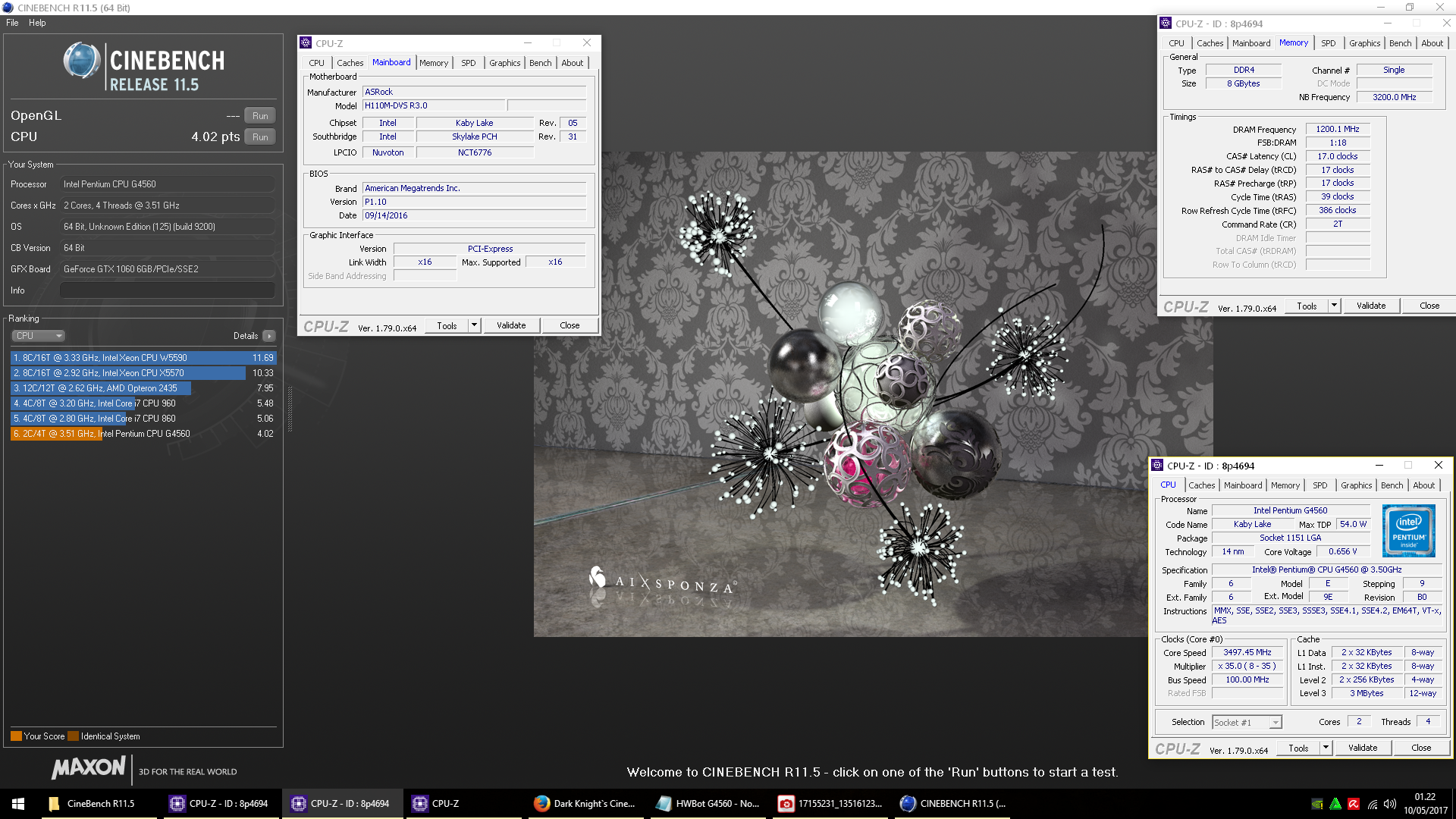The image size is (1456, 819).
Task: Click the Close button in Mainboard window
Action: coord(570,325)
